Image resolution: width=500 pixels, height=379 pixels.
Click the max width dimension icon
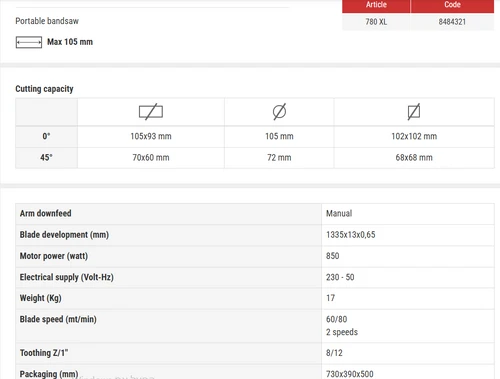pos(29,42)
